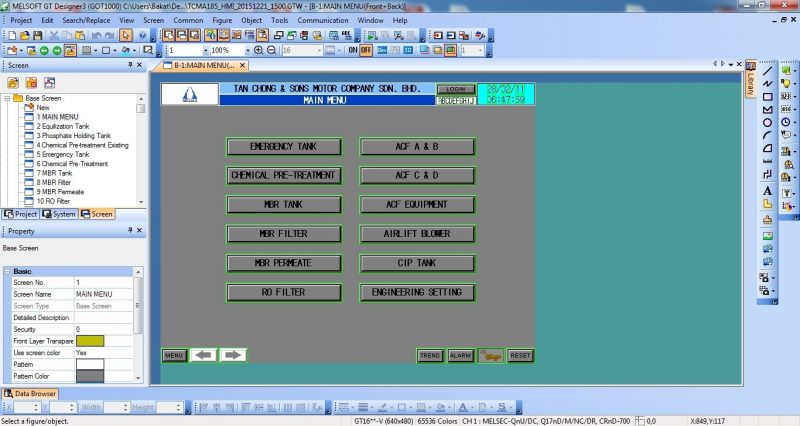Click the Front Layer Transparent color swatch
Viewport: 800px width, 426px height.
pos(90,341)
